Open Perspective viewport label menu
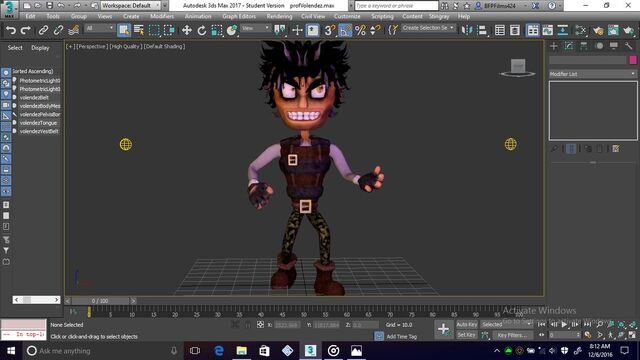The width and height of the screenshot is (640, 360). point(91,47)
